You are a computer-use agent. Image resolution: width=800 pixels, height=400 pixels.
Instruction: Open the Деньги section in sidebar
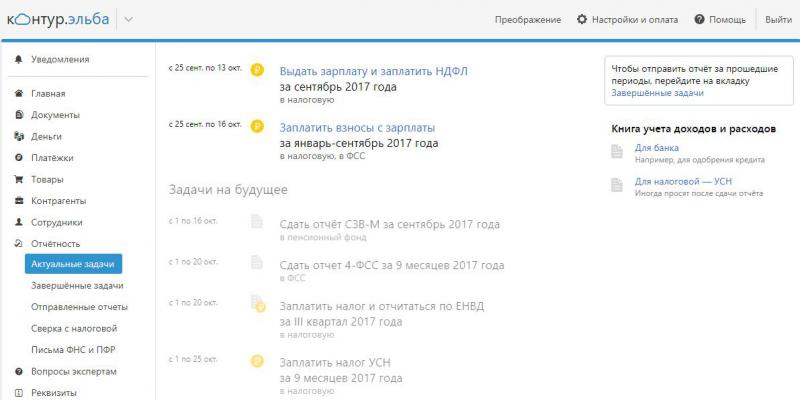pos(46,137)
